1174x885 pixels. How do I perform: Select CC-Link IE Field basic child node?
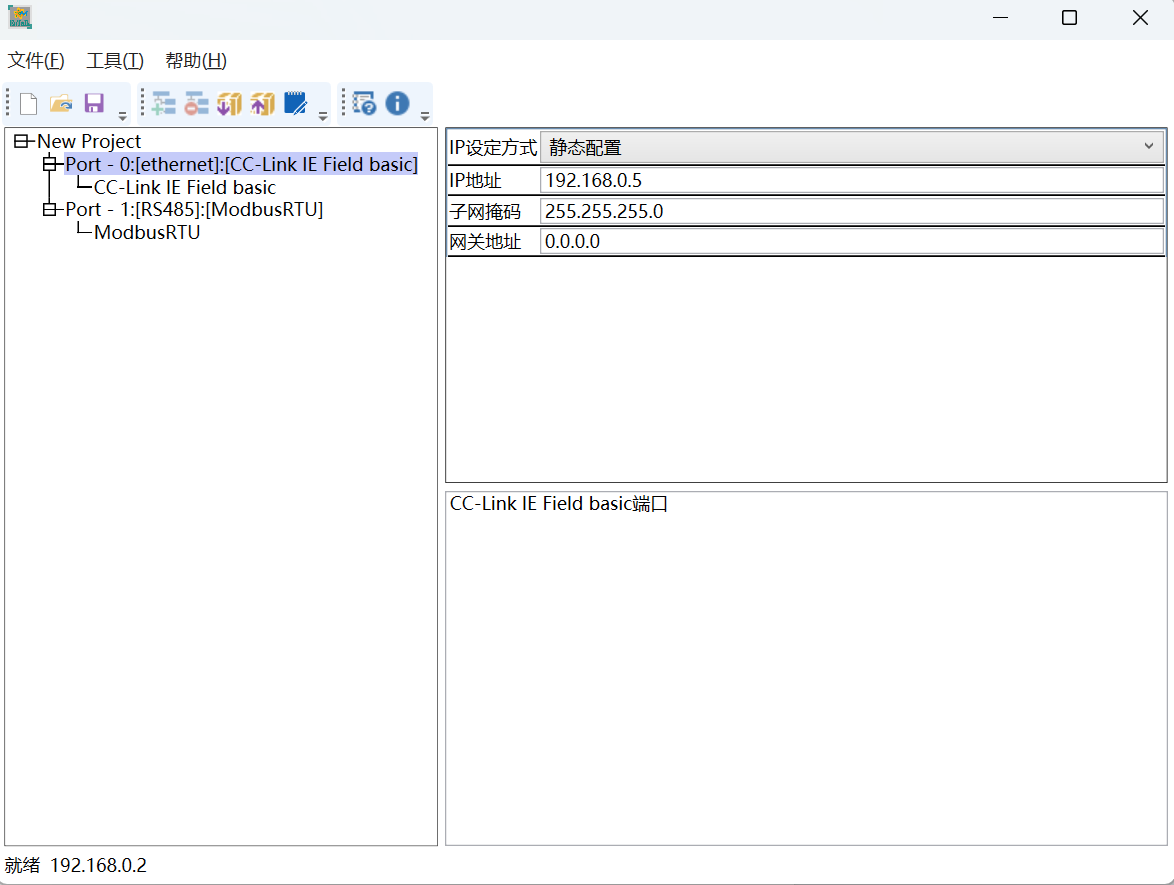(x=185, y=187)
